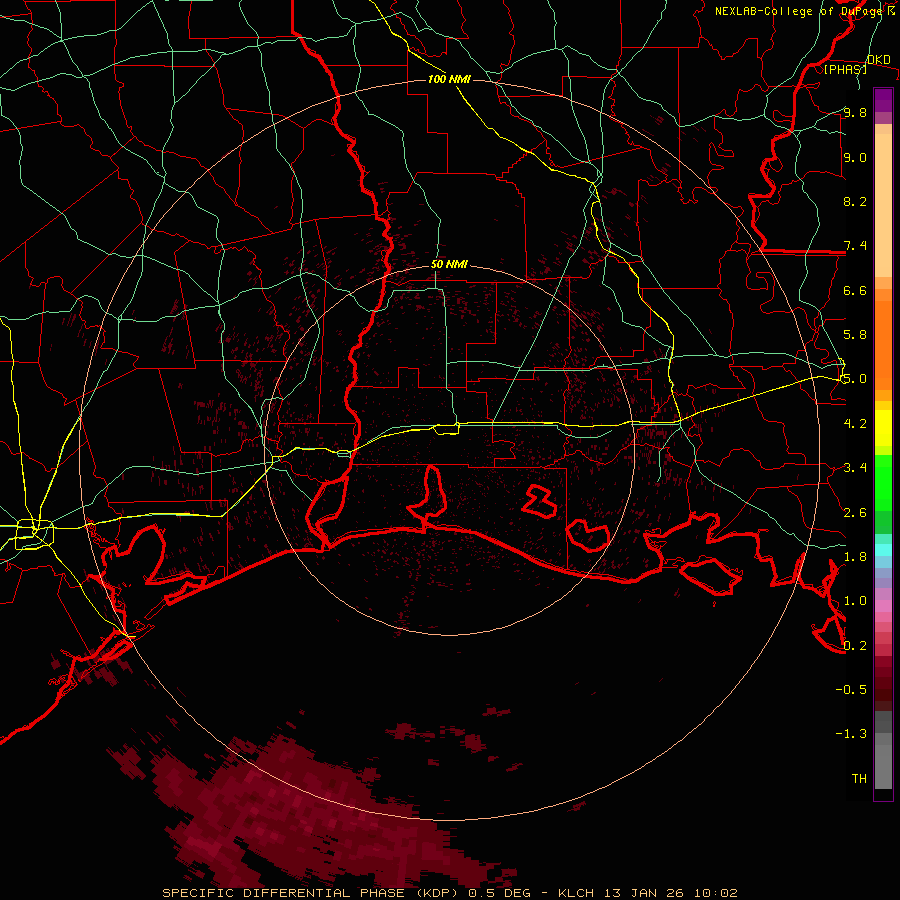Click the 'TH' threshold legend label
Screen dimensions: 900x900
click(x=859, y=779)
